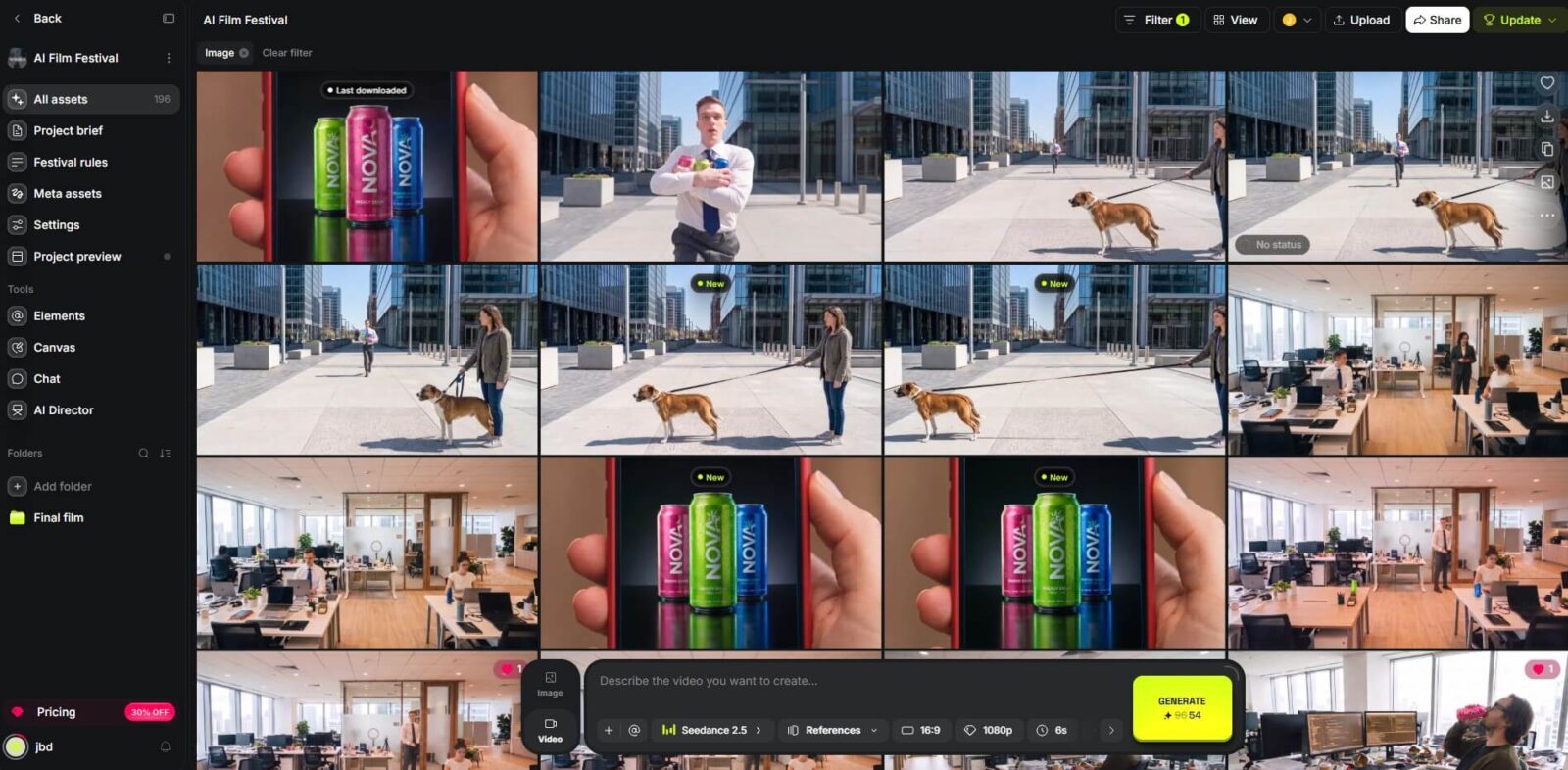Change the 16:9 aspect ratio setting
The height and width of the screenshot is (770, 1568).
point(920,730)
